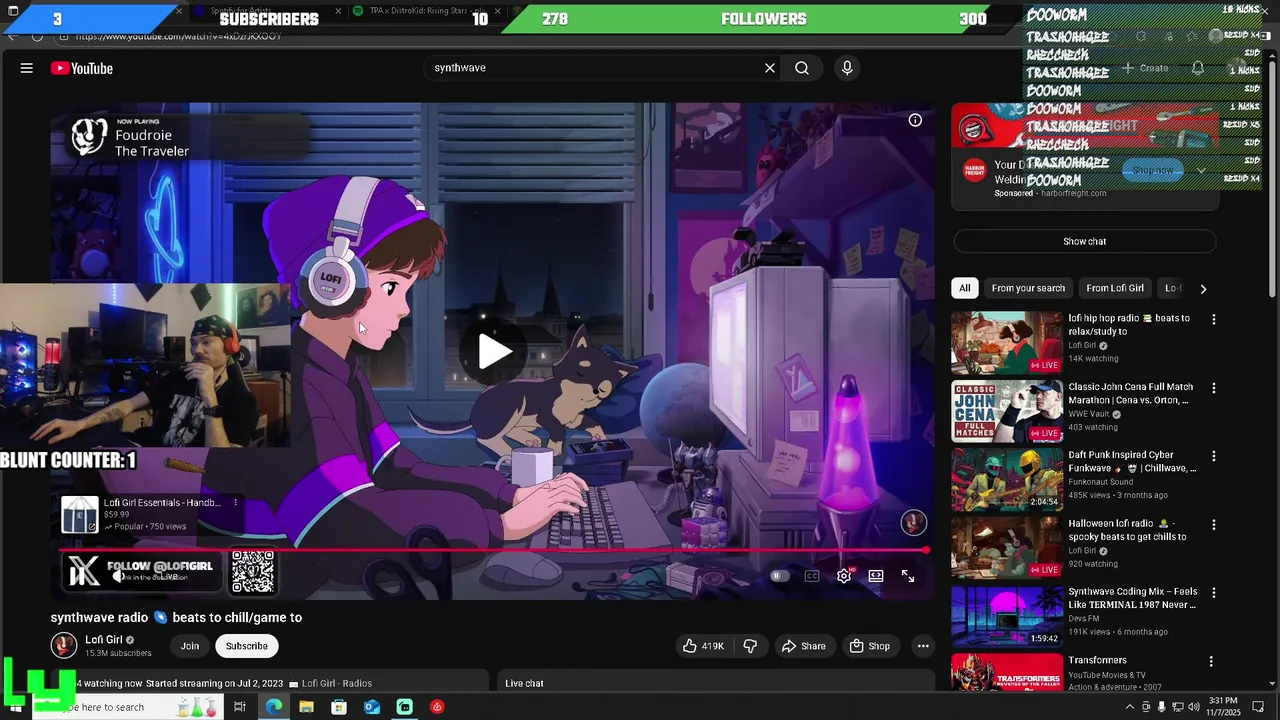The width and height of the screenshot is (1280, 720).
Task: Click the live scrubber dot on the progress bar
Action: (926, 550)
